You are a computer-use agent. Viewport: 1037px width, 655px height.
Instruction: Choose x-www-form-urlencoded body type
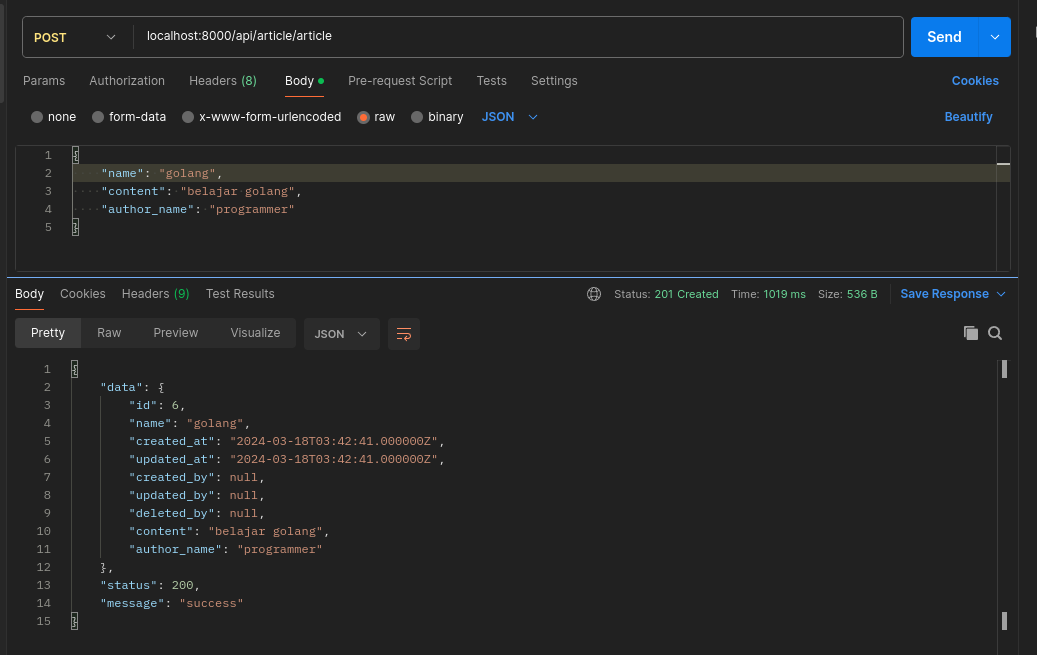tap(188, 117)
